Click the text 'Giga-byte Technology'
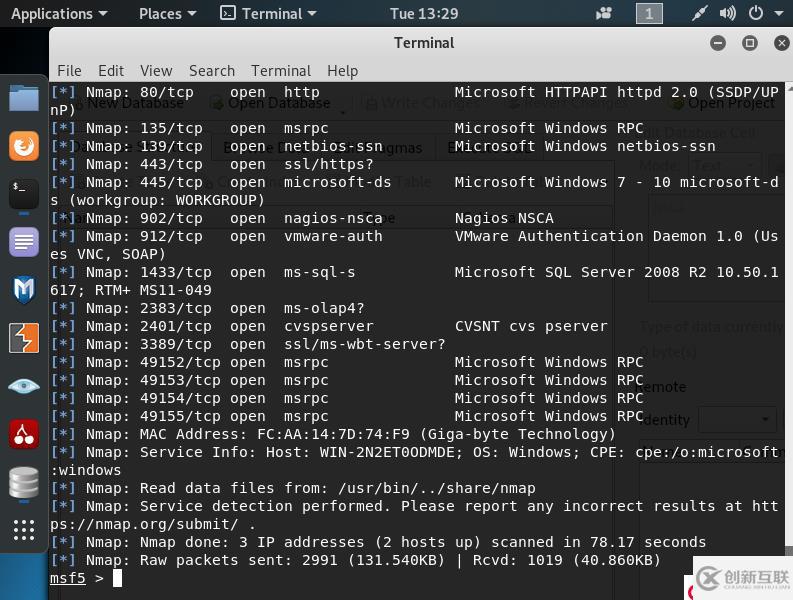The height and width of the screenshot is (600, 793). tap(518, 434)
